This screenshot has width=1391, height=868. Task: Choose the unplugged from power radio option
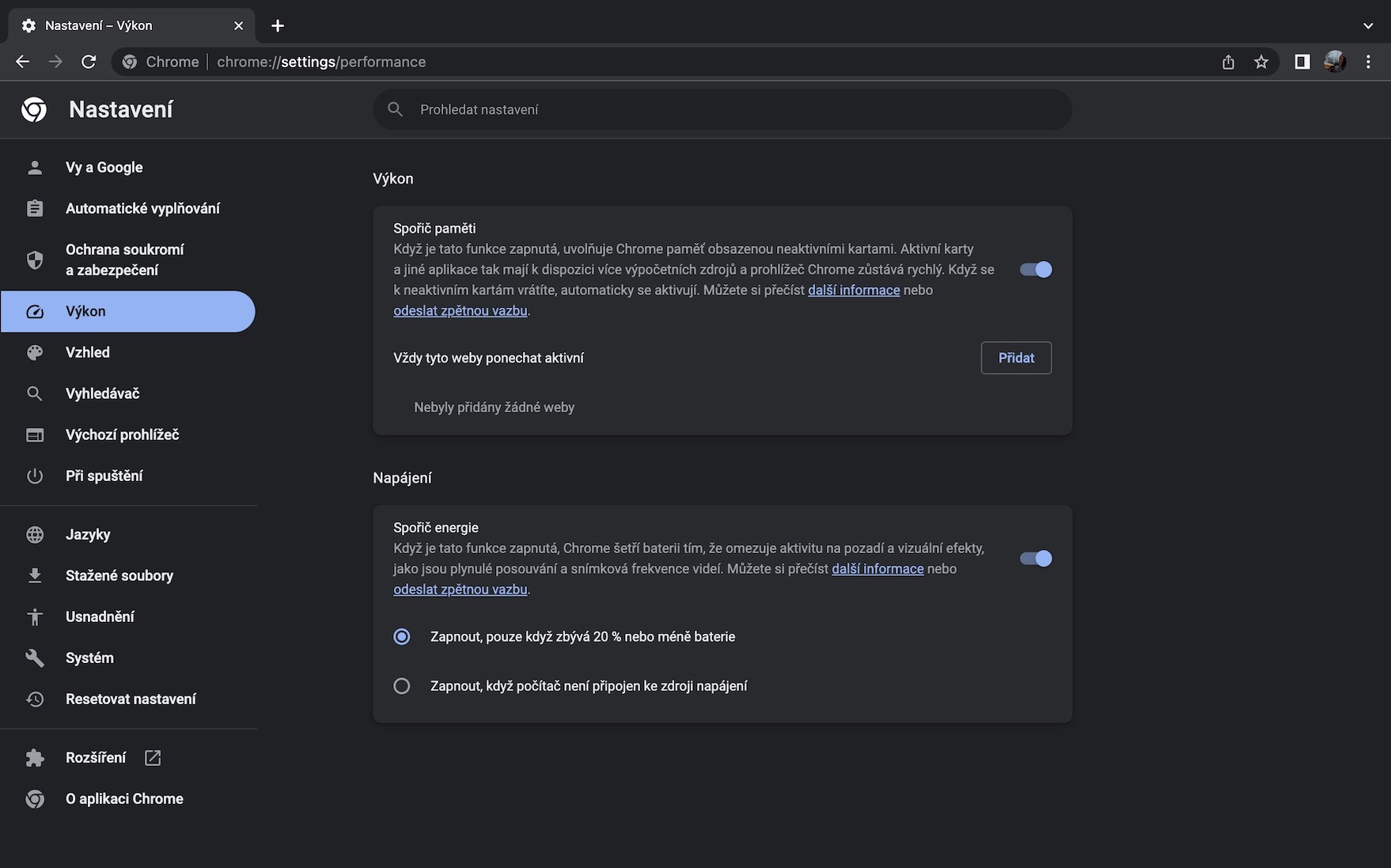tap(402, 686)
